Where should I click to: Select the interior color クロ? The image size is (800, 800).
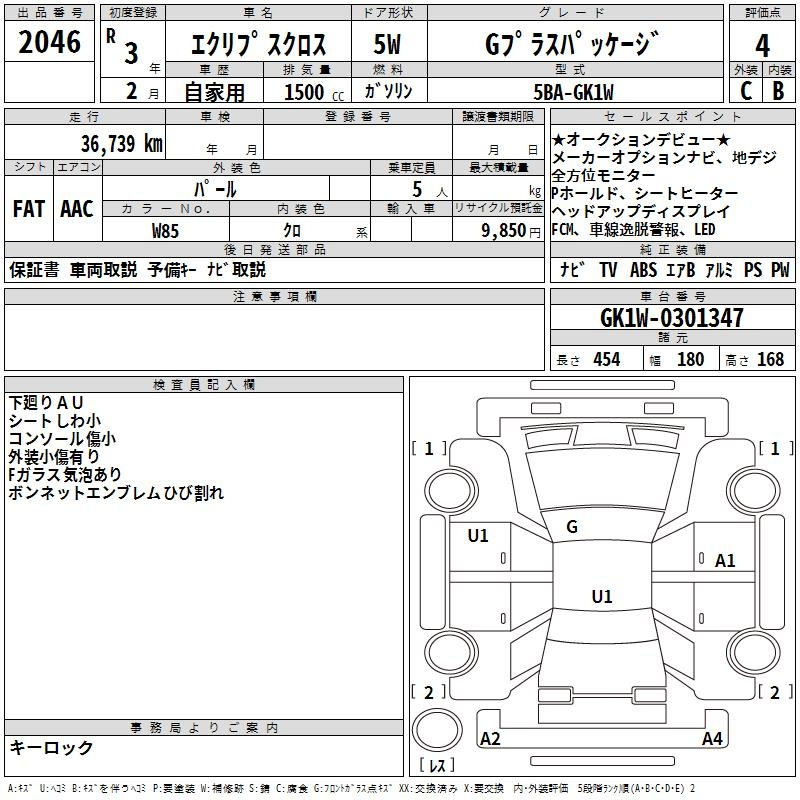pos(292,231)
